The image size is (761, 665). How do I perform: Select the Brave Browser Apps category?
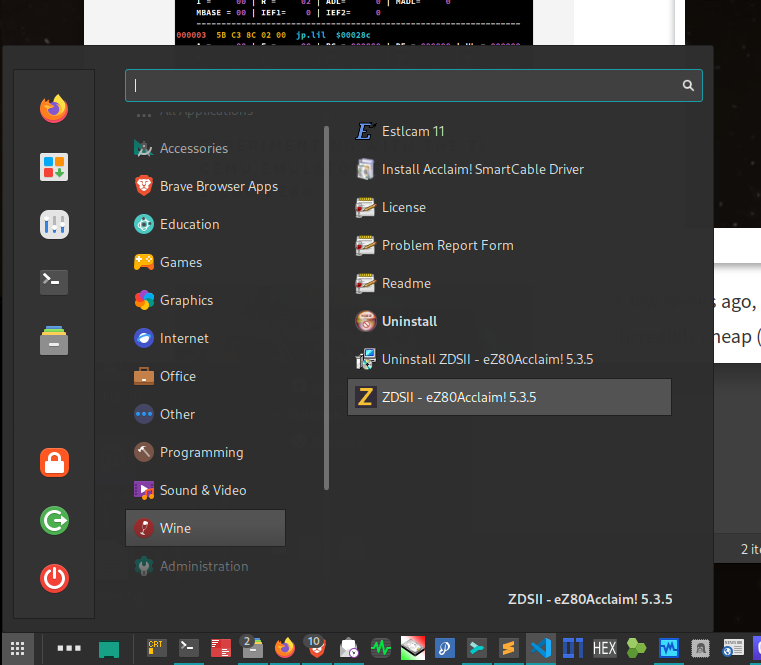click(x=205, y=186)
